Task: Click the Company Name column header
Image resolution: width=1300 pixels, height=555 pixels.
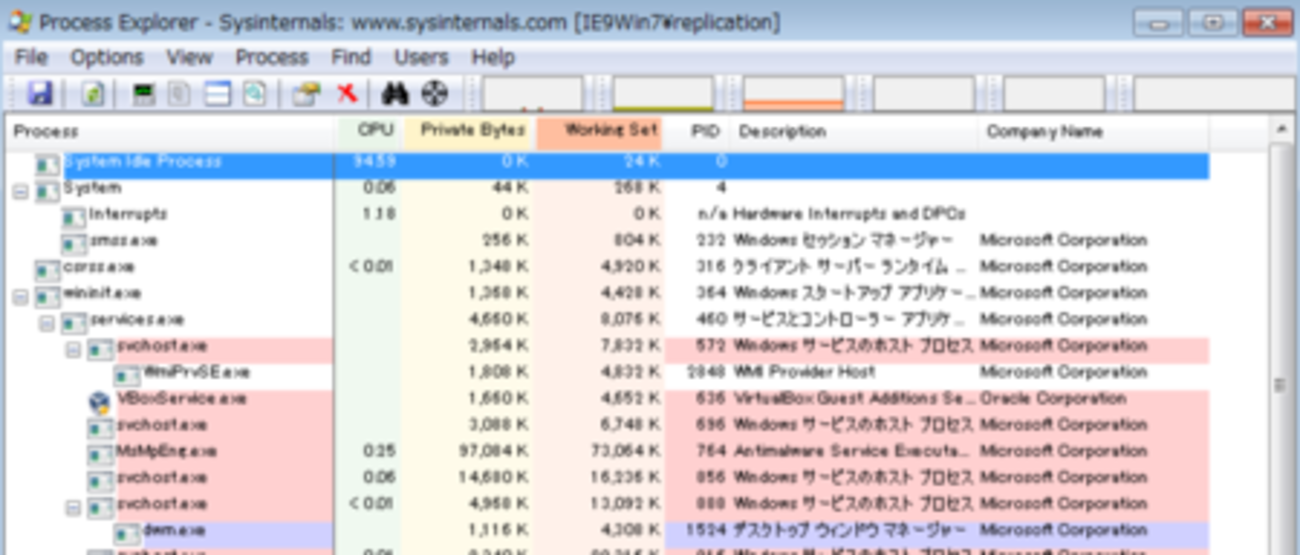Action: (x=1044, y=131)
